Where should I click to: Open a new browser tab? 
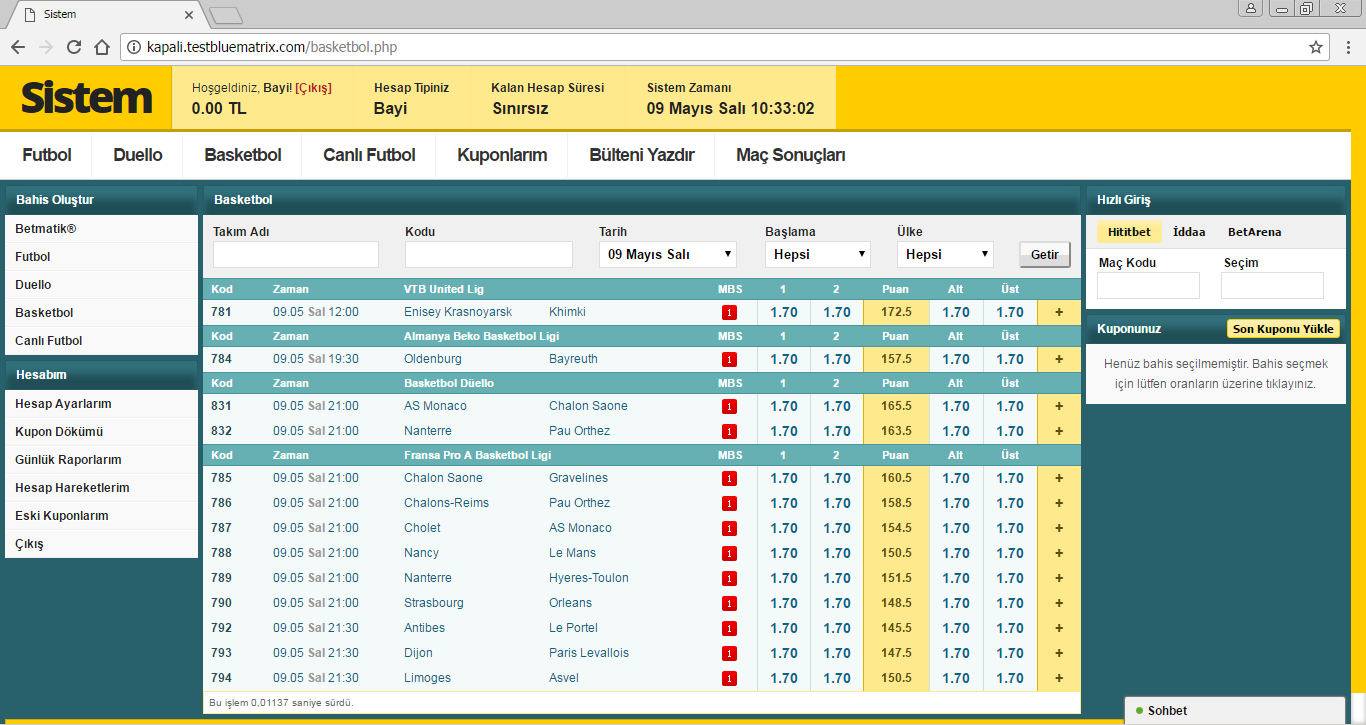pyautogui.click(x=226, y=15)
